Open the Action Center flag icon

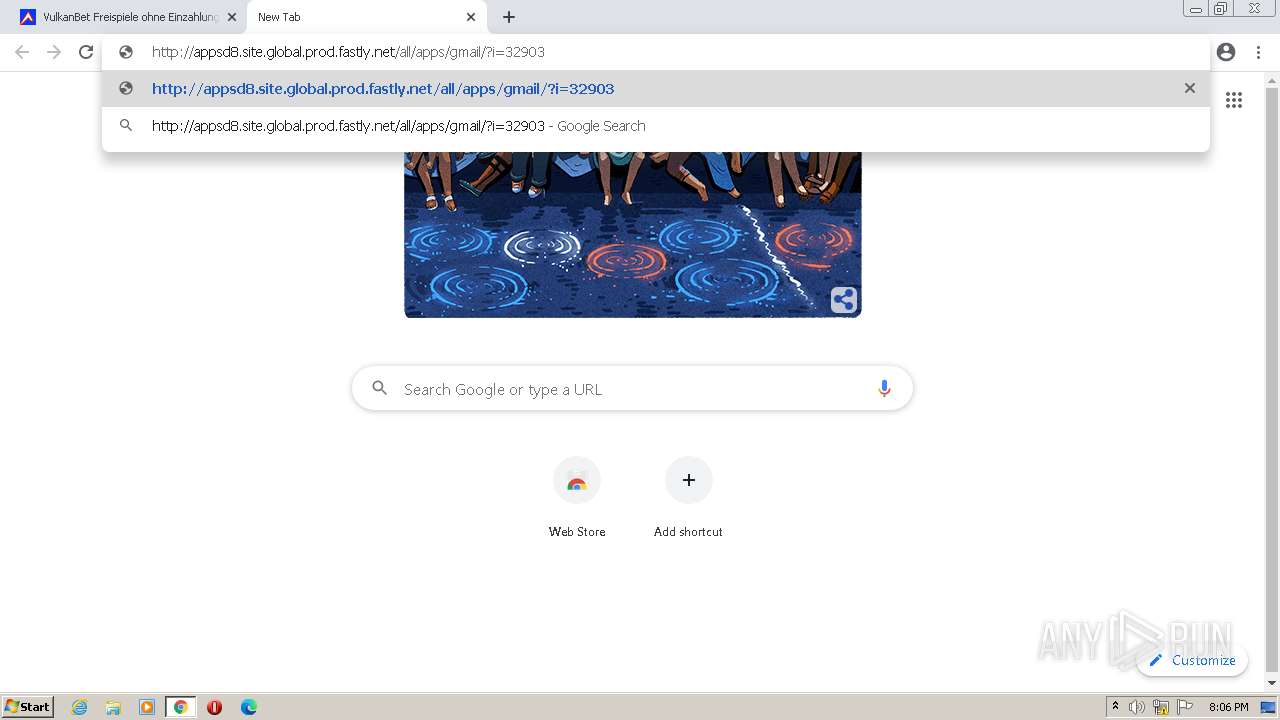tap(1185, 707)
